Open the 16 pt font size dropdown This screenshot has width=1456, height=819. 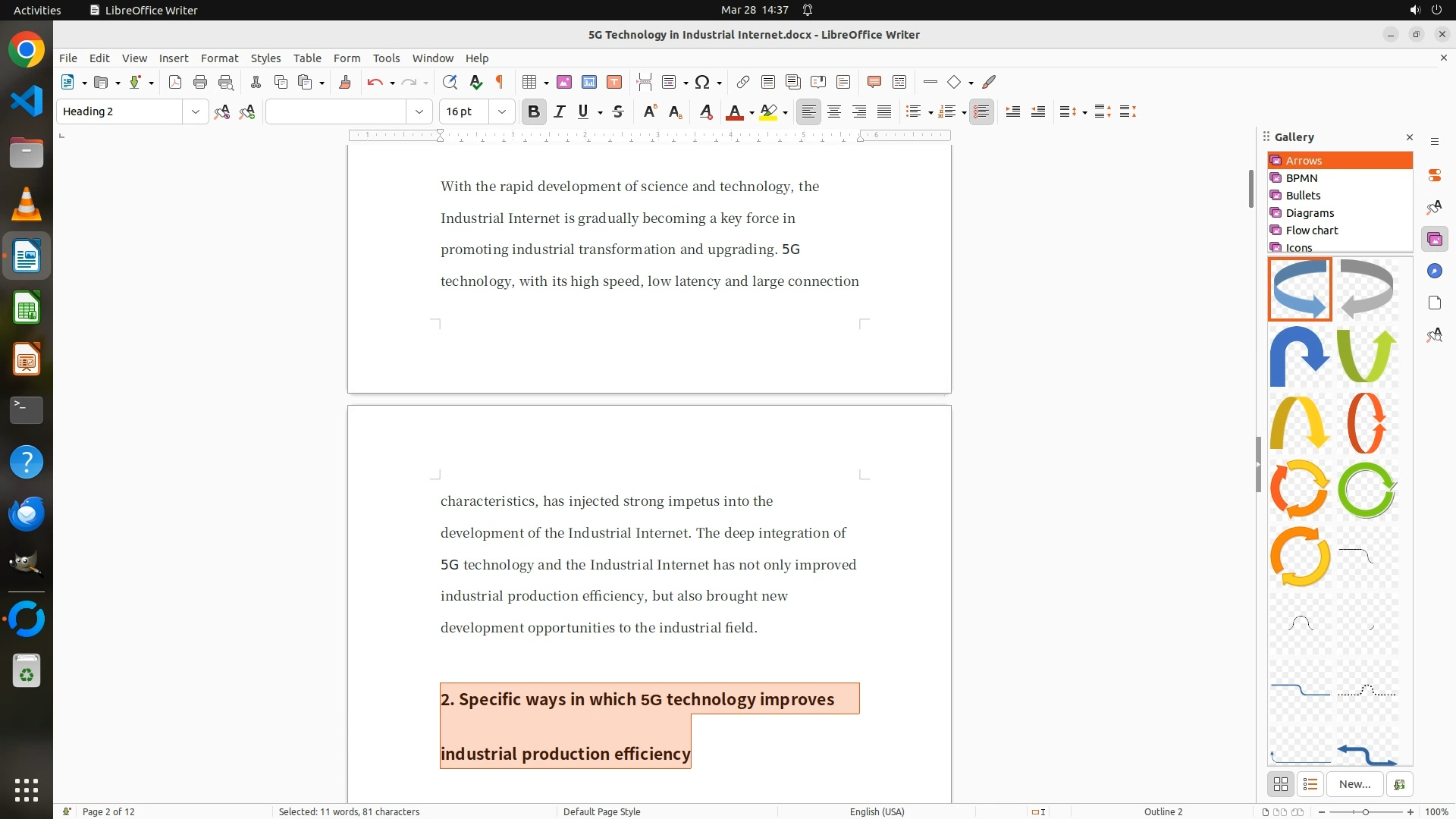click(501, 111)
